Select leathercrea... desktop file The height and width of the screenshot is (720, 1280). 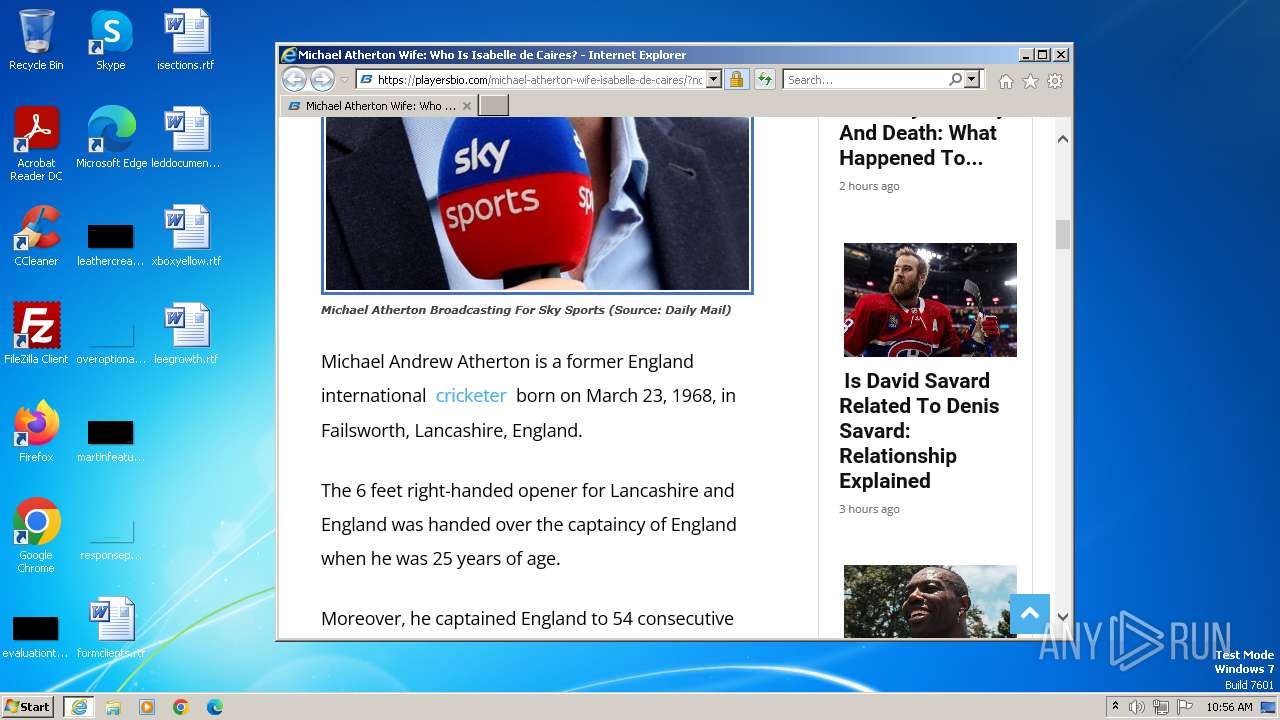tap(111, 244)
